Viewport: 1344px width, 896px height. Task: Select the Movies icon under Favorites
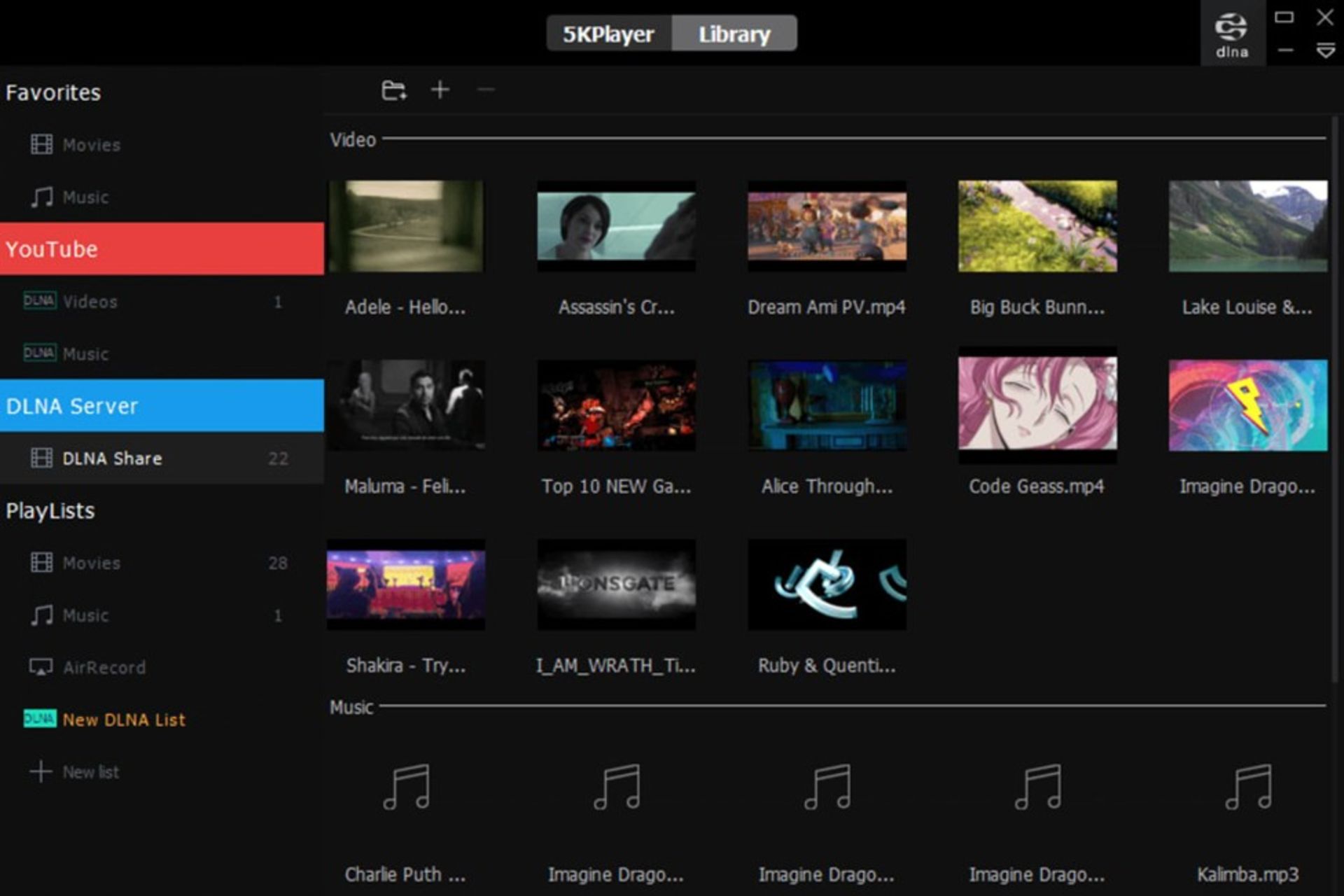click(x=43, y=143)
